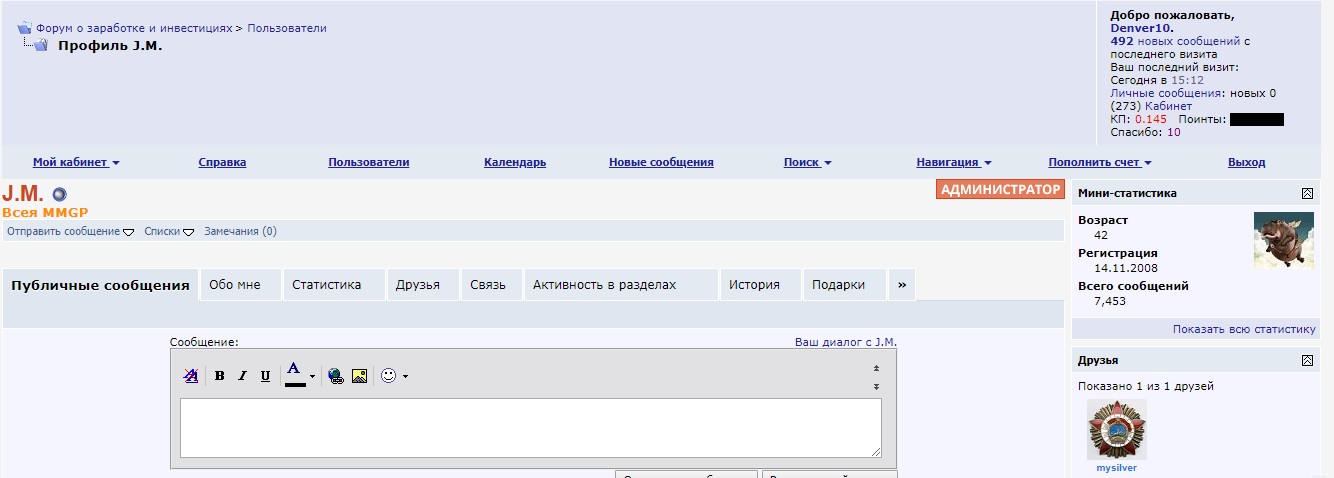Image resolution: width=1334 pixels, height=478 pixels.
Task: Click the Выход logout link
Action: click(1246, 162)
